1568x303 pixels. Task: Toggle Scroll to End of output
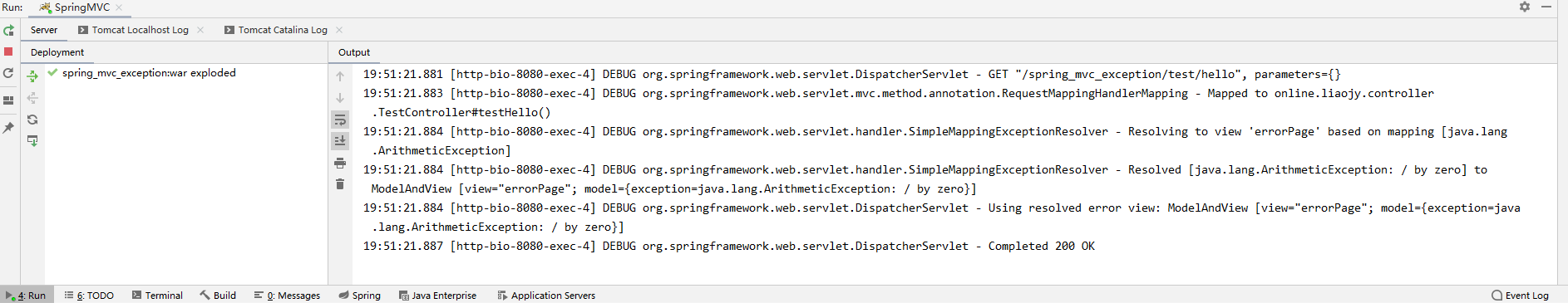(340, 141)
